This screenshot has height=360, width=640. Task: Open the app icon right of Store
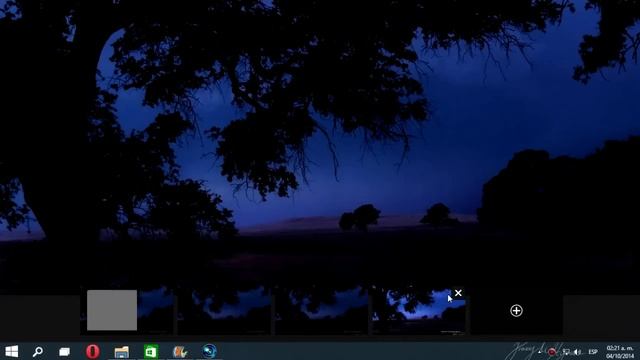(x=180, y=351)
